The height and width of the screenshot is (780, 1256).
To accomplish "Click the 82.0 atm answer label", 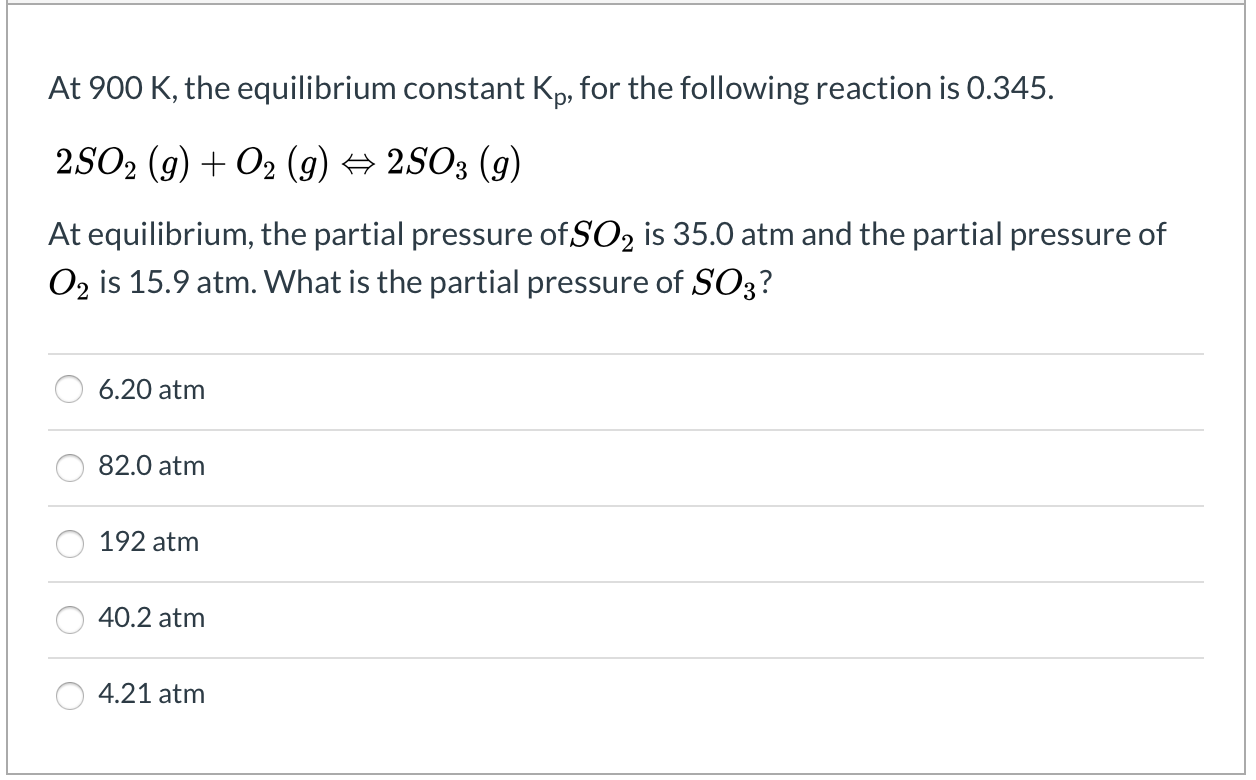I will (151, 466).
